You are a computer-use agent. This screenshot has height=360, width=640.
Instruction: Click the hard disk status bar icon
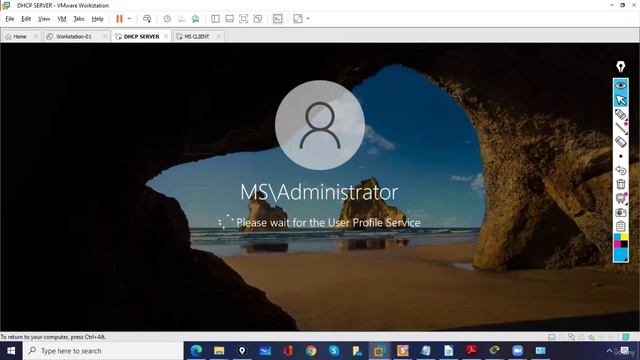(552, 337)
